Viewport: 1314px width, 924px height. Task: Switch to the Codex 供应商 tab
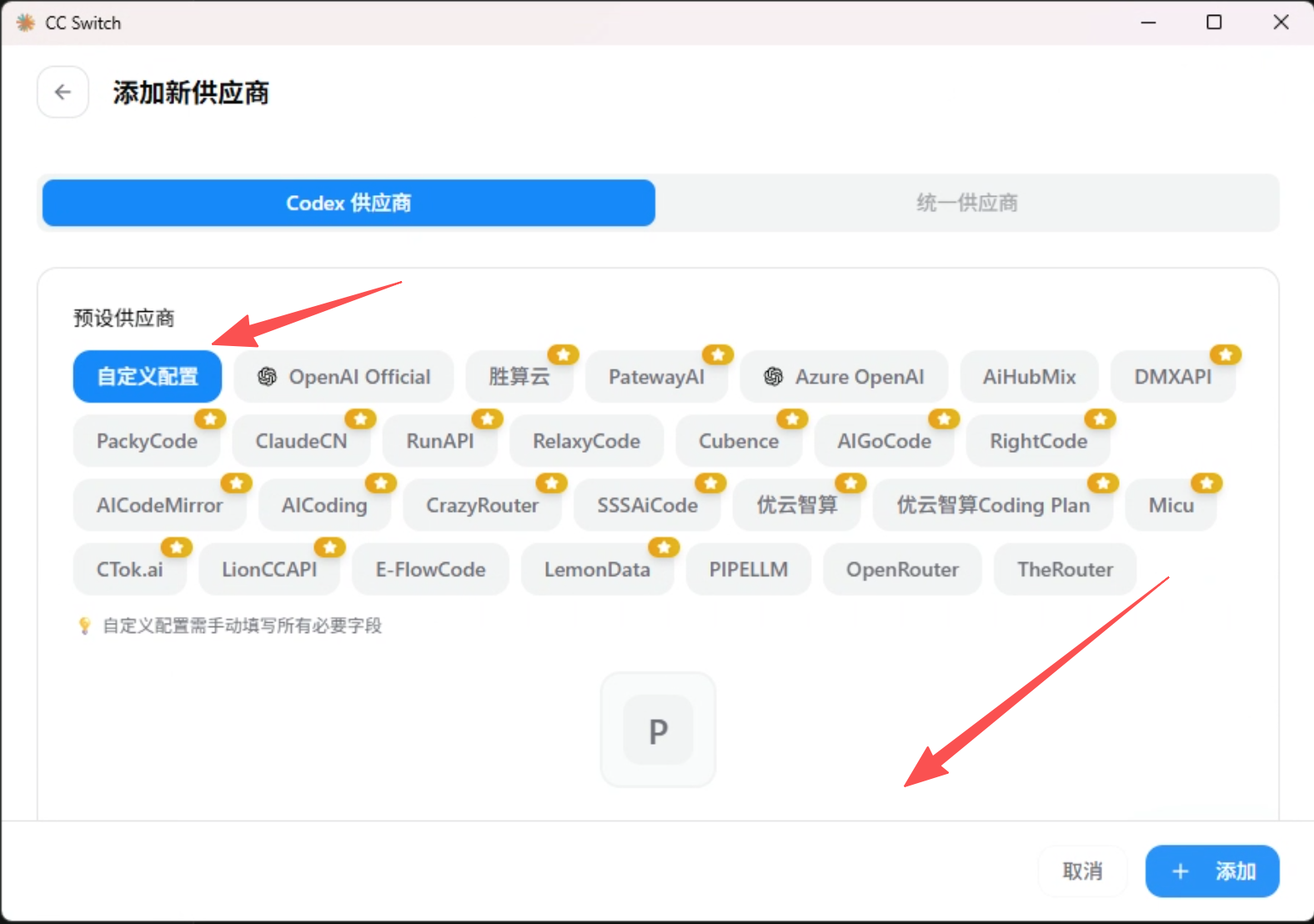pos(349,203)
